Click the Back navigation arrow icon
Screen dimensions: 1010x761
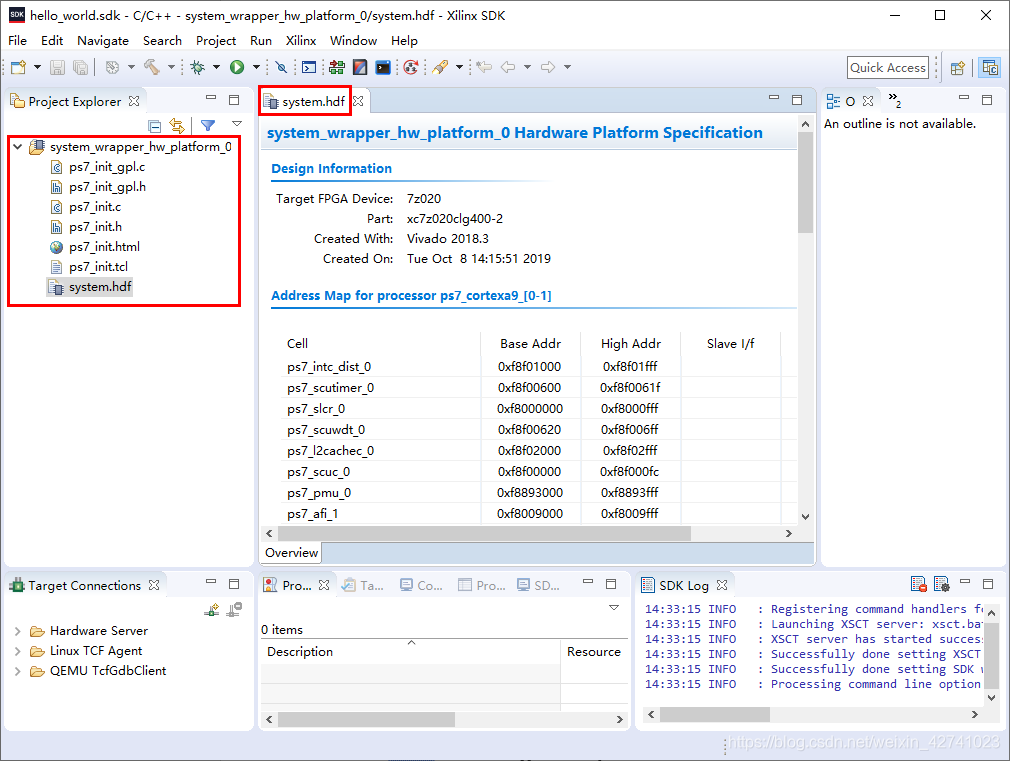[508, 67]
